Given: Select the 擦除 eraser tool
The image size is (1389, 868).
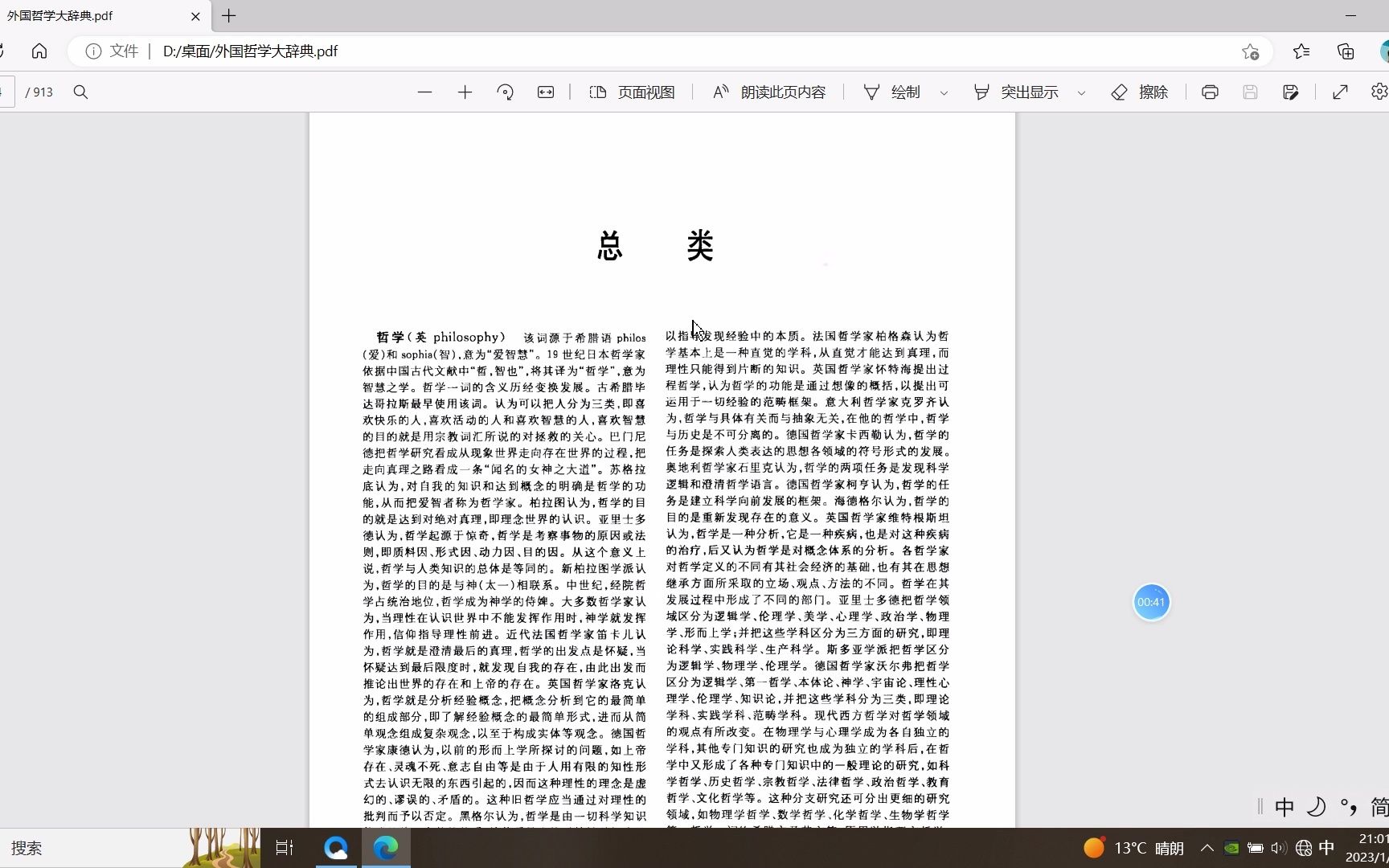Looking at the screenshot, I should (1139, 92).
